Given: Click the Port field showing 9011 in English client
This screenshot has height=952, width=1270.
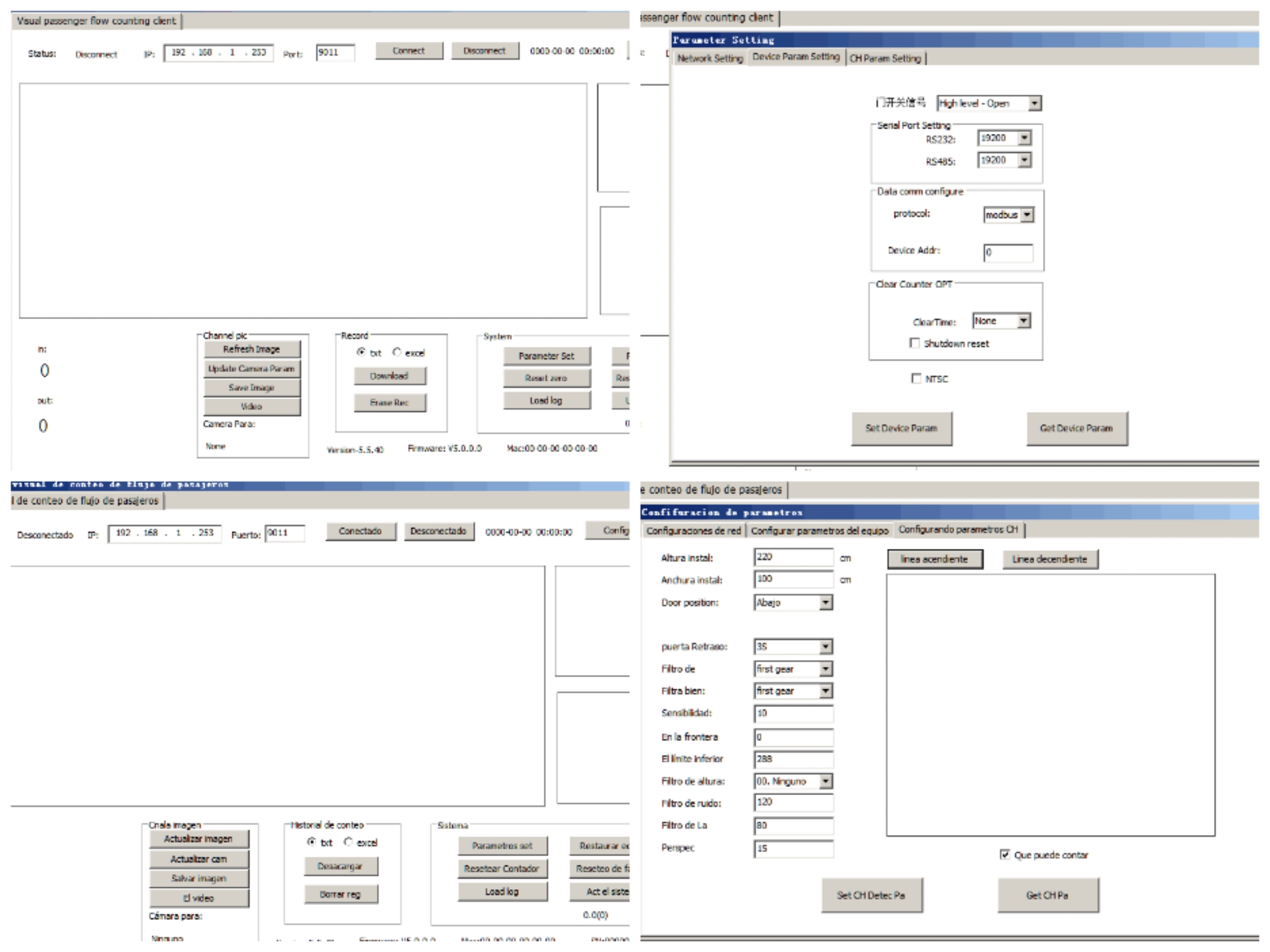Looking at the screenshot, I should [335, 53].
